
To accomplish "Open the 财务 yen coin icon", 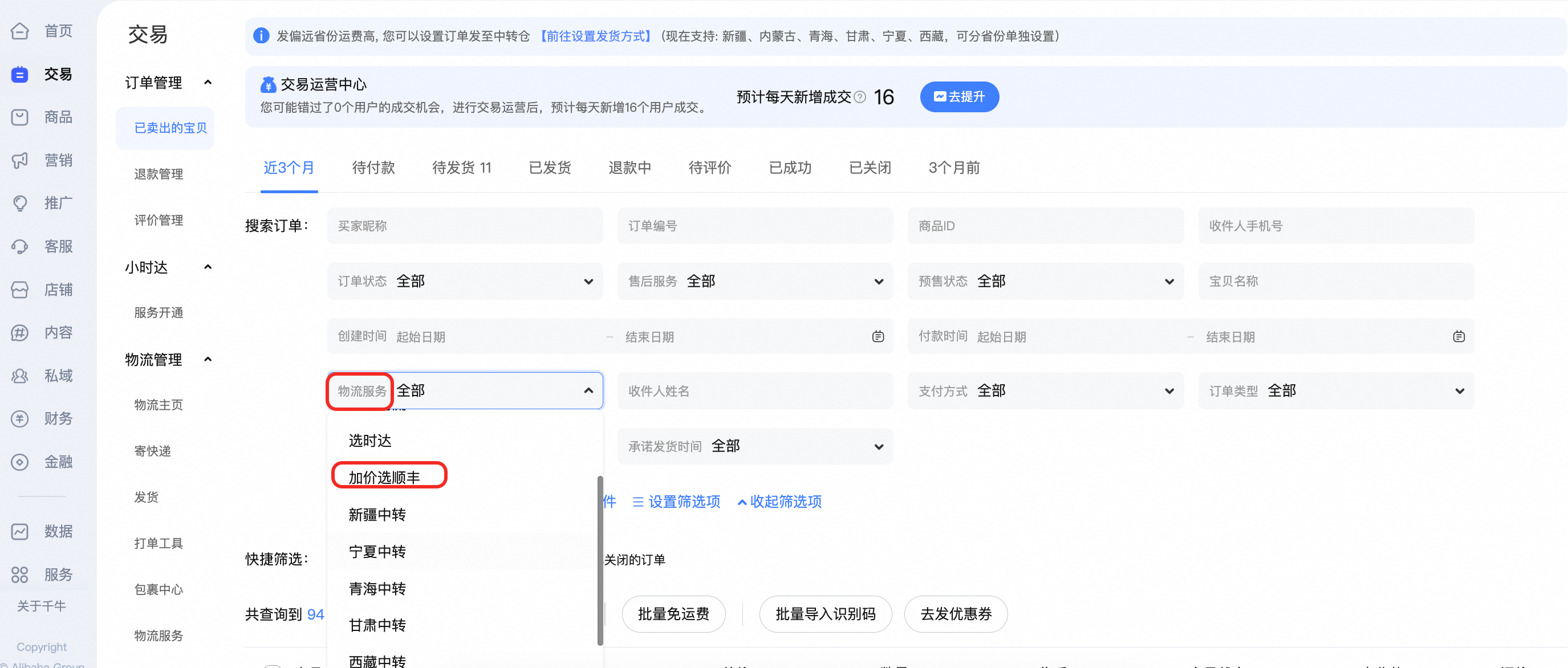I will (19, 418).
